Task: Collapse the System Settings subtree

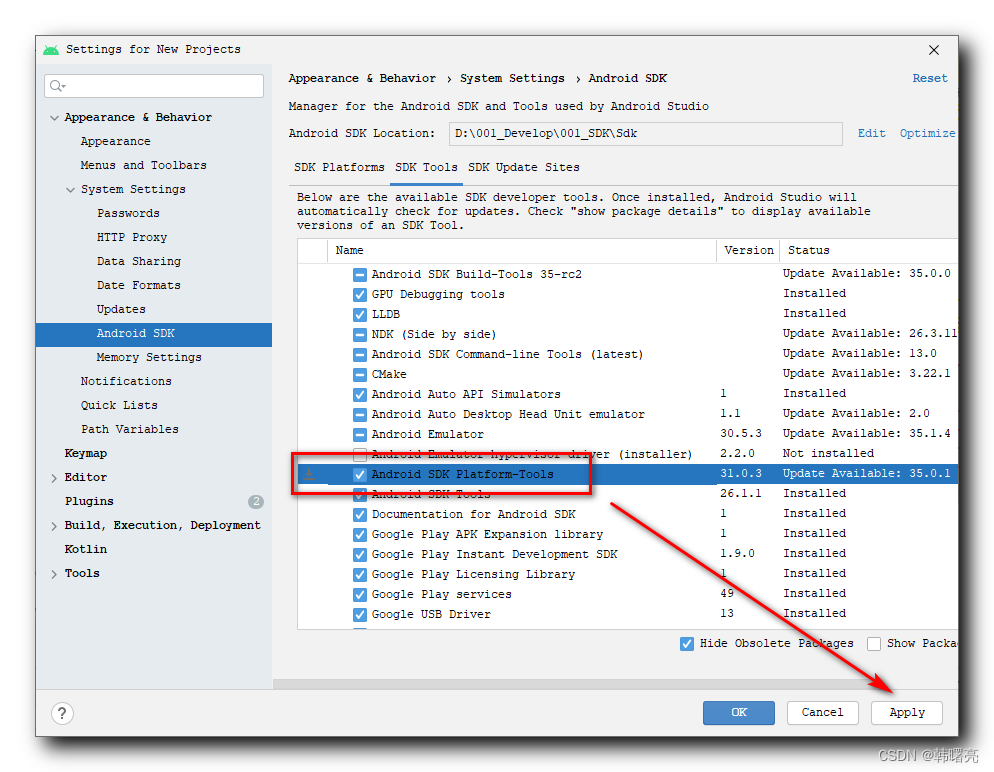Action: 70,190
